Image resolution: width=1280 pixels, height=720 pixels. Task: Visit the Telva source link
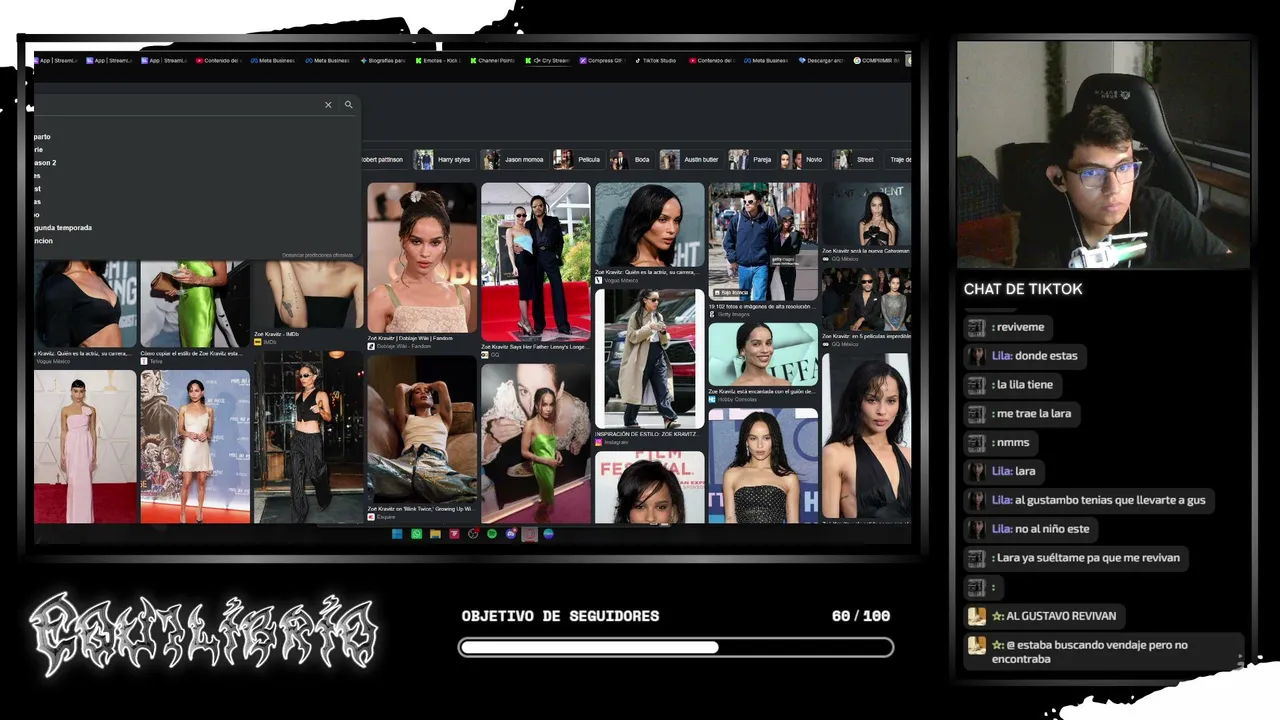point(152,361)
